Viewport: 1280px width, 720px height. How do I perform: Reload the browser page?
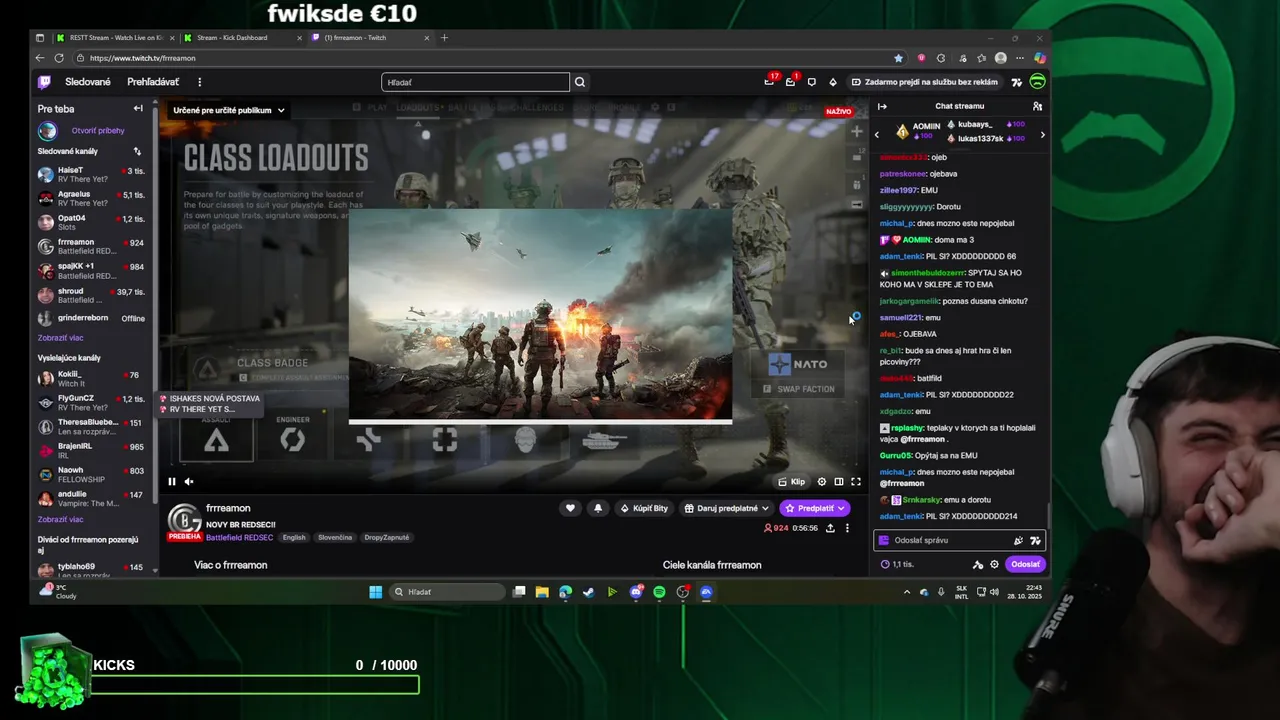tap(59, 58)
